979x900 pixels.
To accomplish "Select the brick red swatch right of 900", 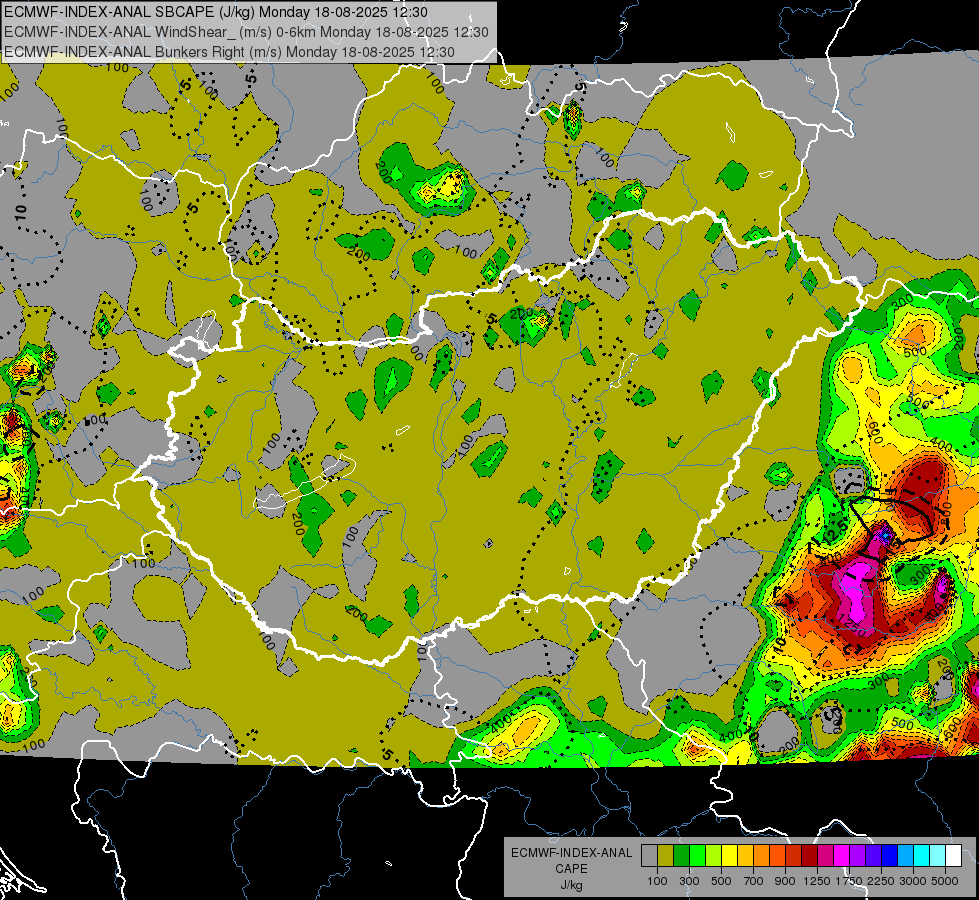I will [x=794, y=856].
